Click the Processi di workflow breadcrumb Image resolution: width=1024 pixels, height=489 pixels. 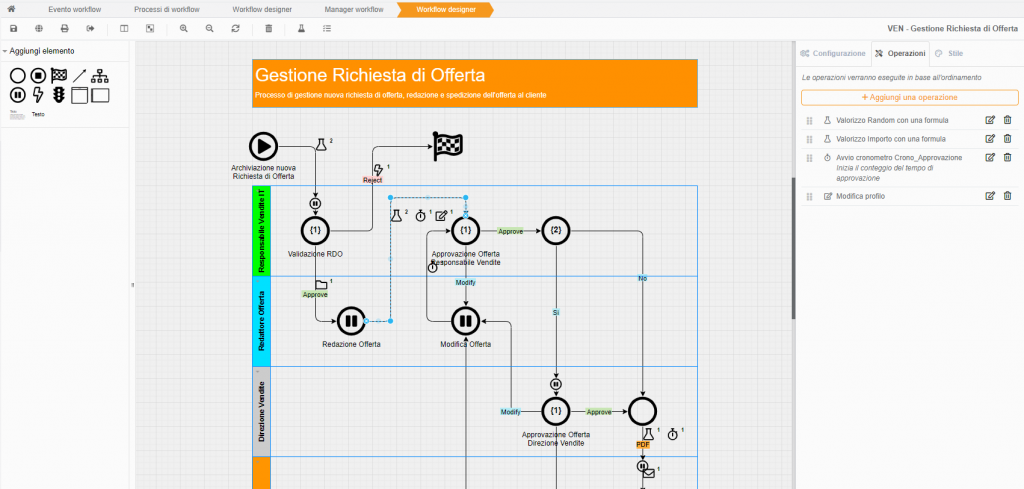pyautogui.click(x=167, y=9)
